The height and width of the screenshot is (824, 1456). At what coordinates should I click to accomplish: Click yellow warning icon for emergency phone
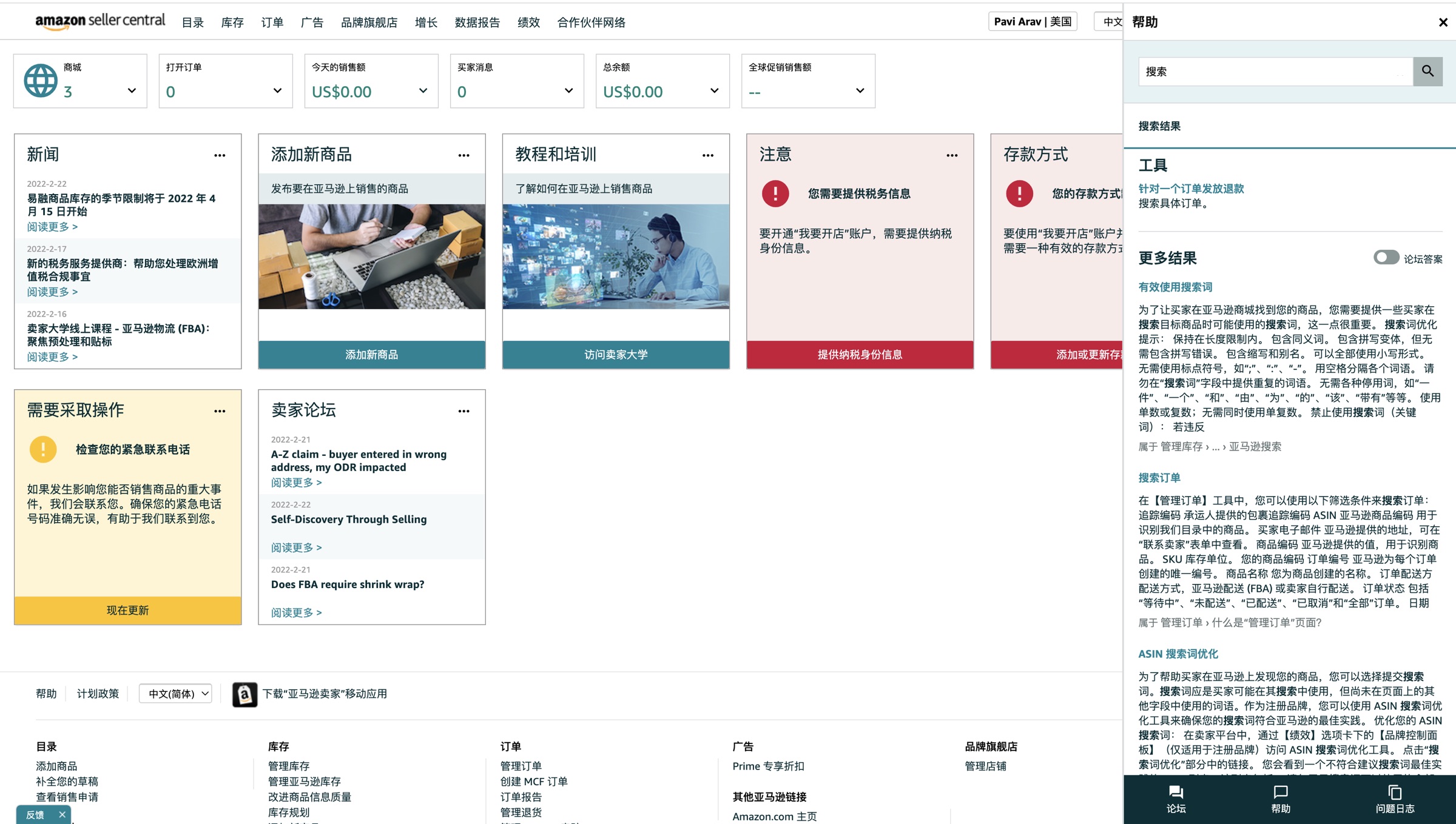pos(43,449)
